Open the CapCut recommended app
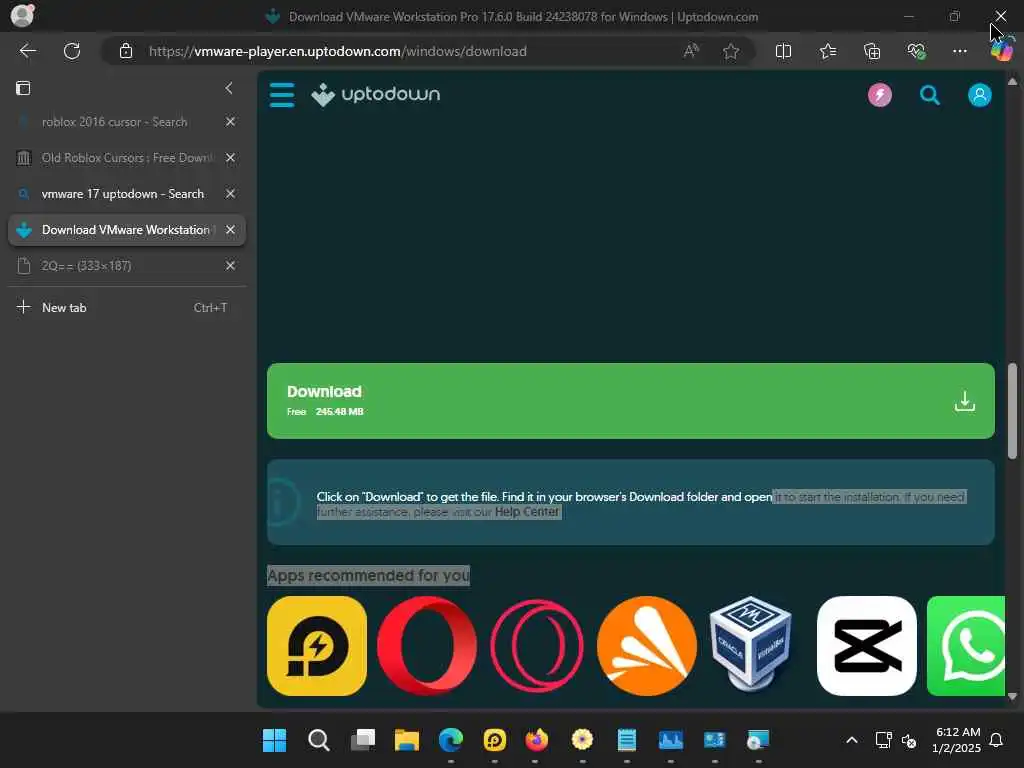 [867, 646]
